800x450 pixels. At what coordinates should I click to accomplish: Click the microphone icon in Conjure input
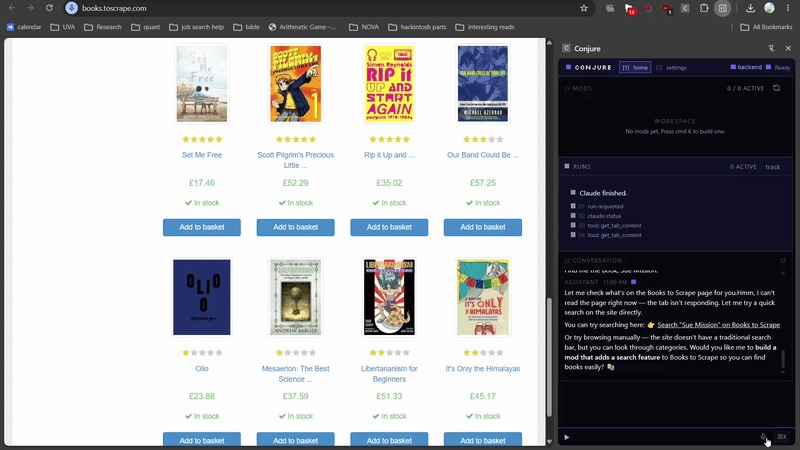763,437
